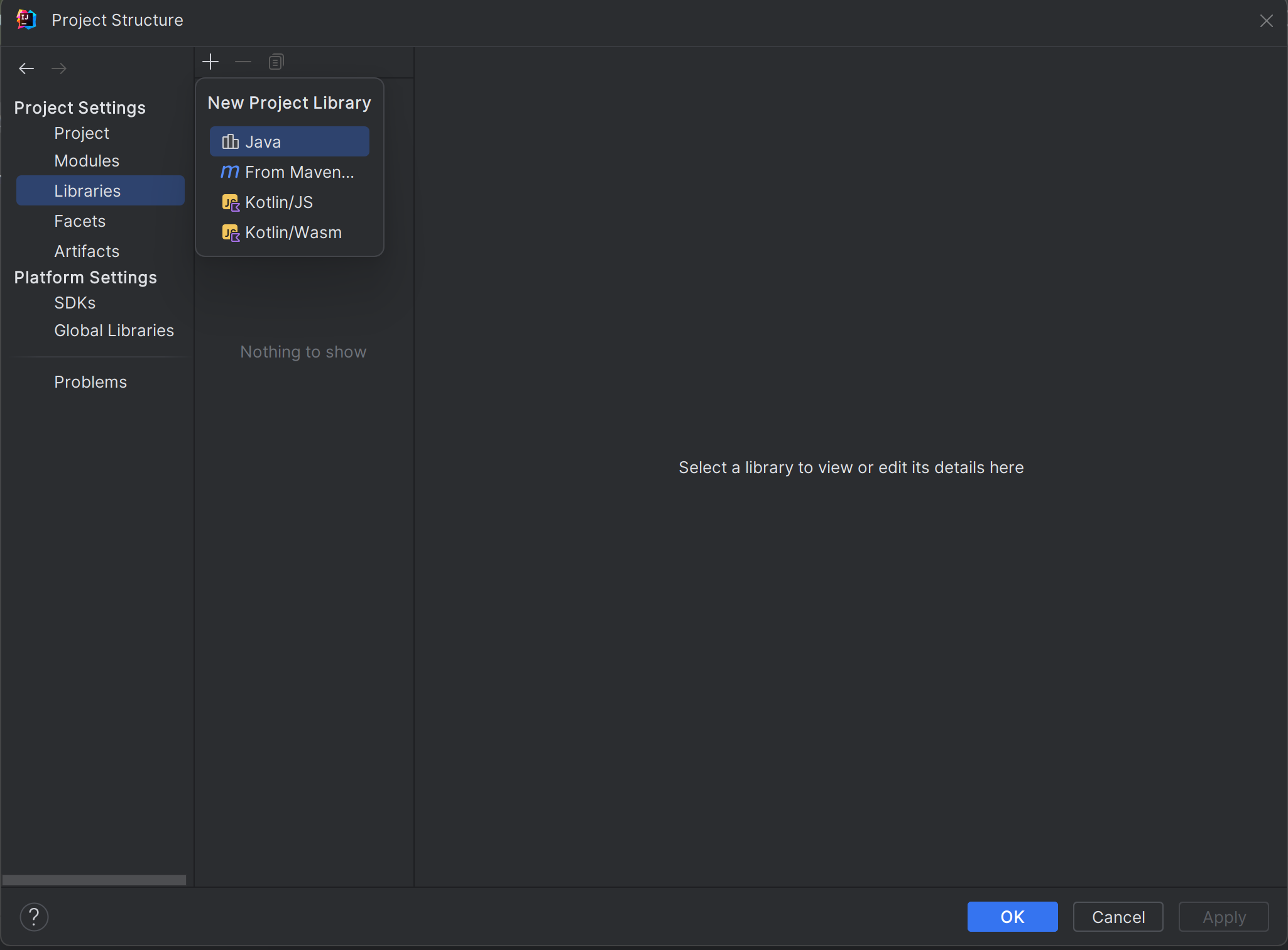Click the Platform Settings heading
This screenshot has width=1288, height=950.
coord(85,278)
